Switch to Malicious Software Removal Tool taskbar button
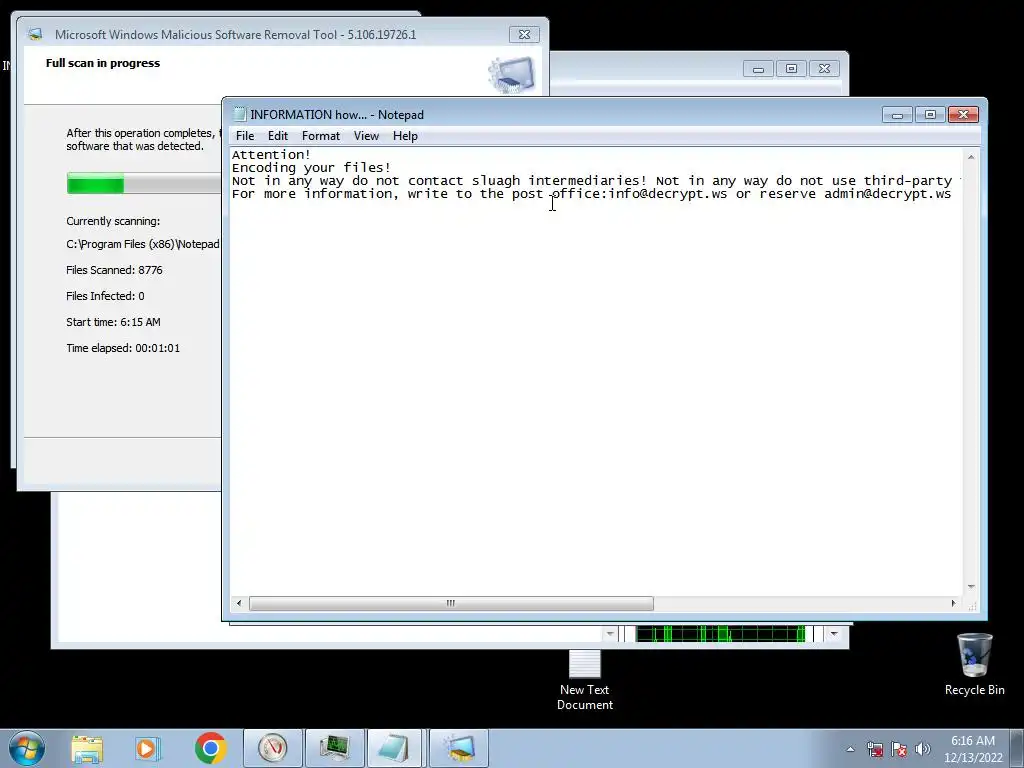The height and width of the screenshot is (768, 1024). pyautogui.click(x=459, y=748)
